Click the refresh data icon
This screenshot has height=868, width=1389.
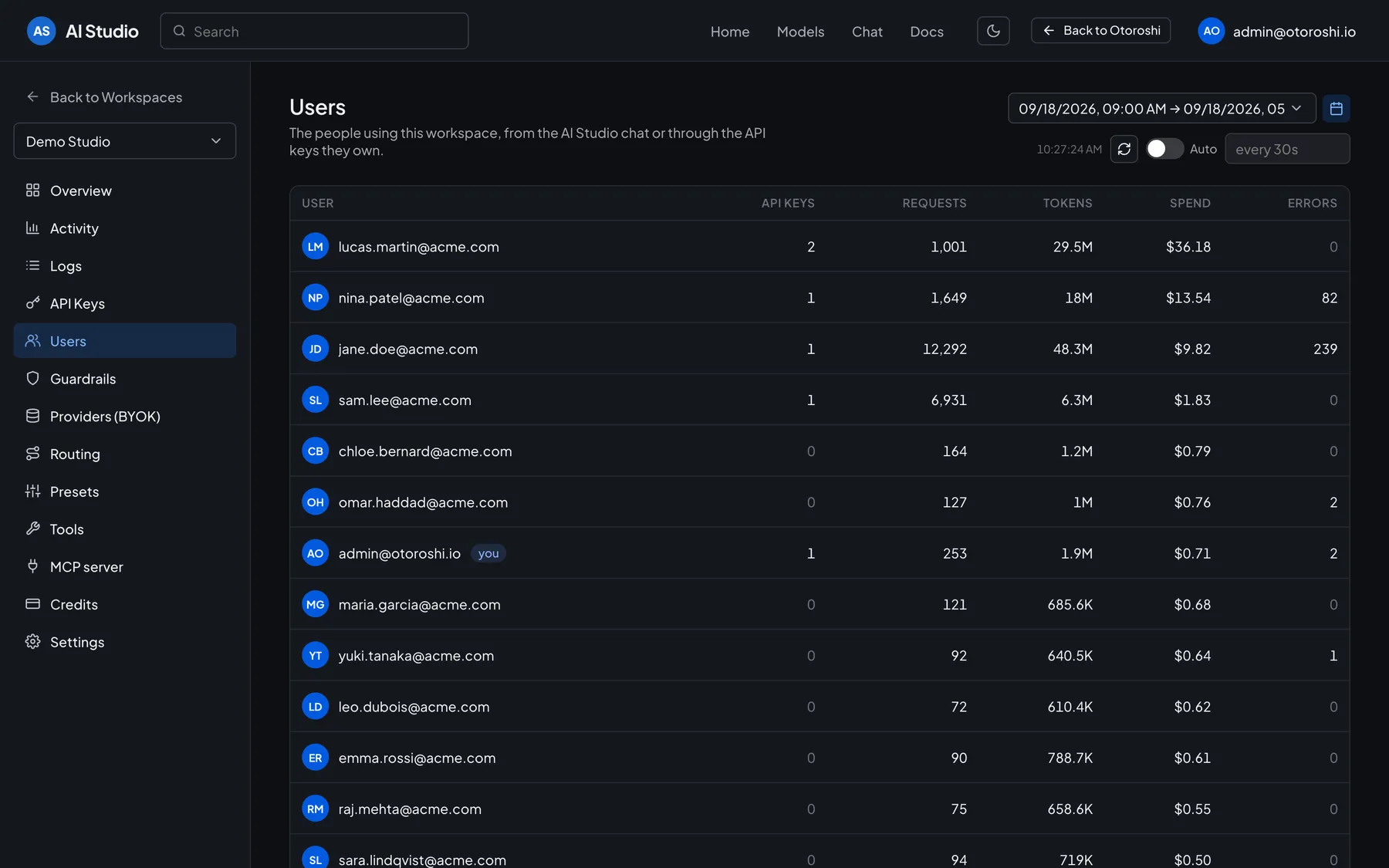click(1124, 149)
